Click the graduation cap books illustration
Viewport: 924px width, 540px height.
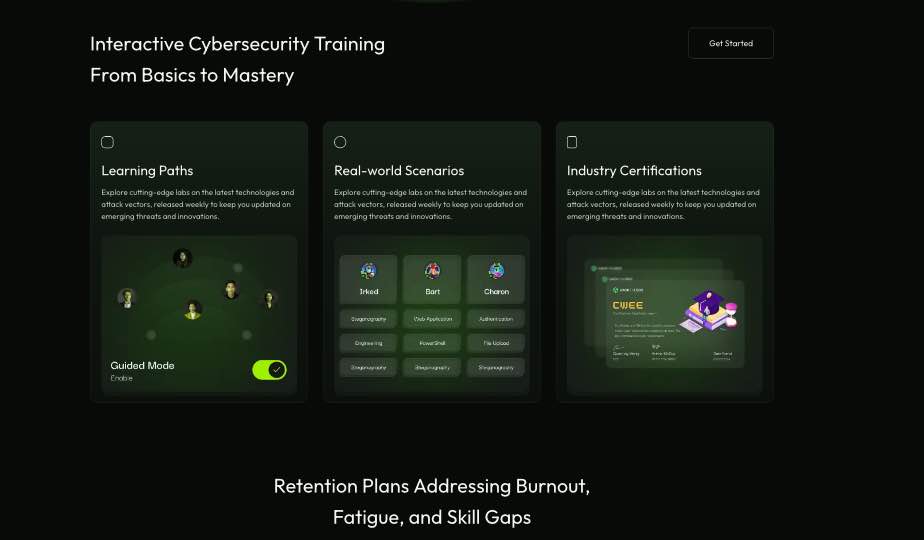(x=709, y=311)
